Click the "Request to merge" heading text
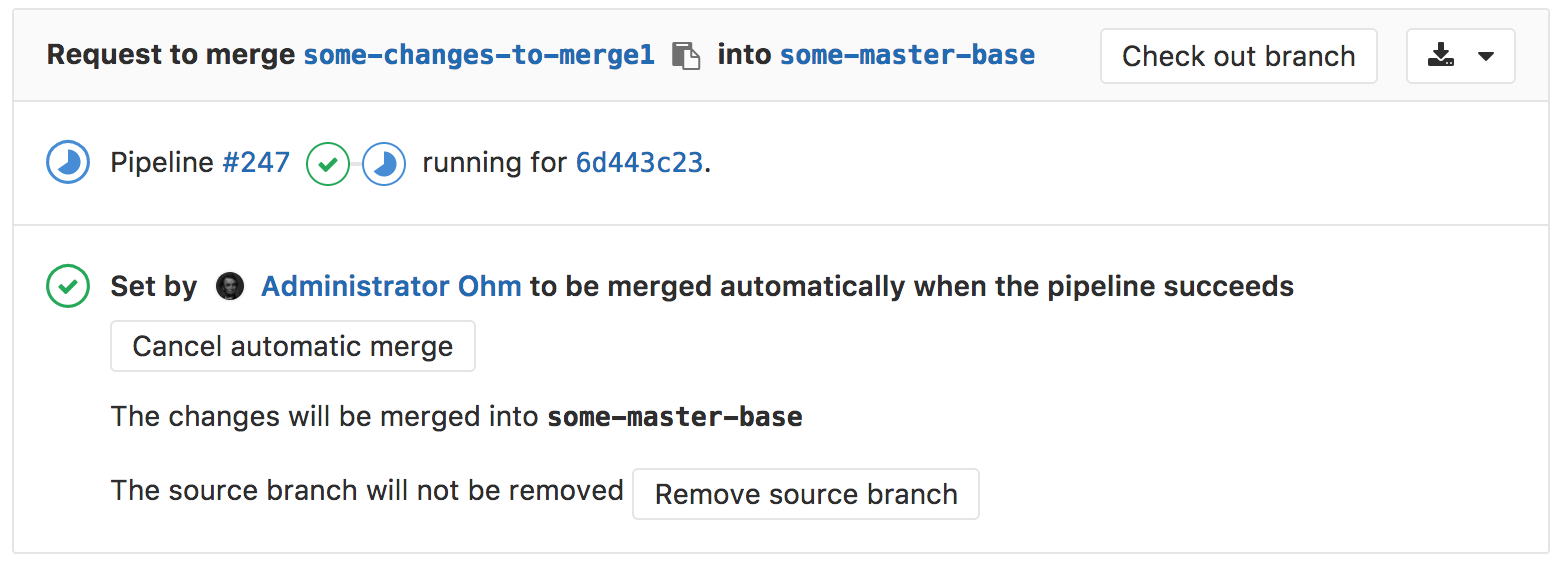Image resolution: width=1560 pixels, height=566 pixels. point(172,55)
